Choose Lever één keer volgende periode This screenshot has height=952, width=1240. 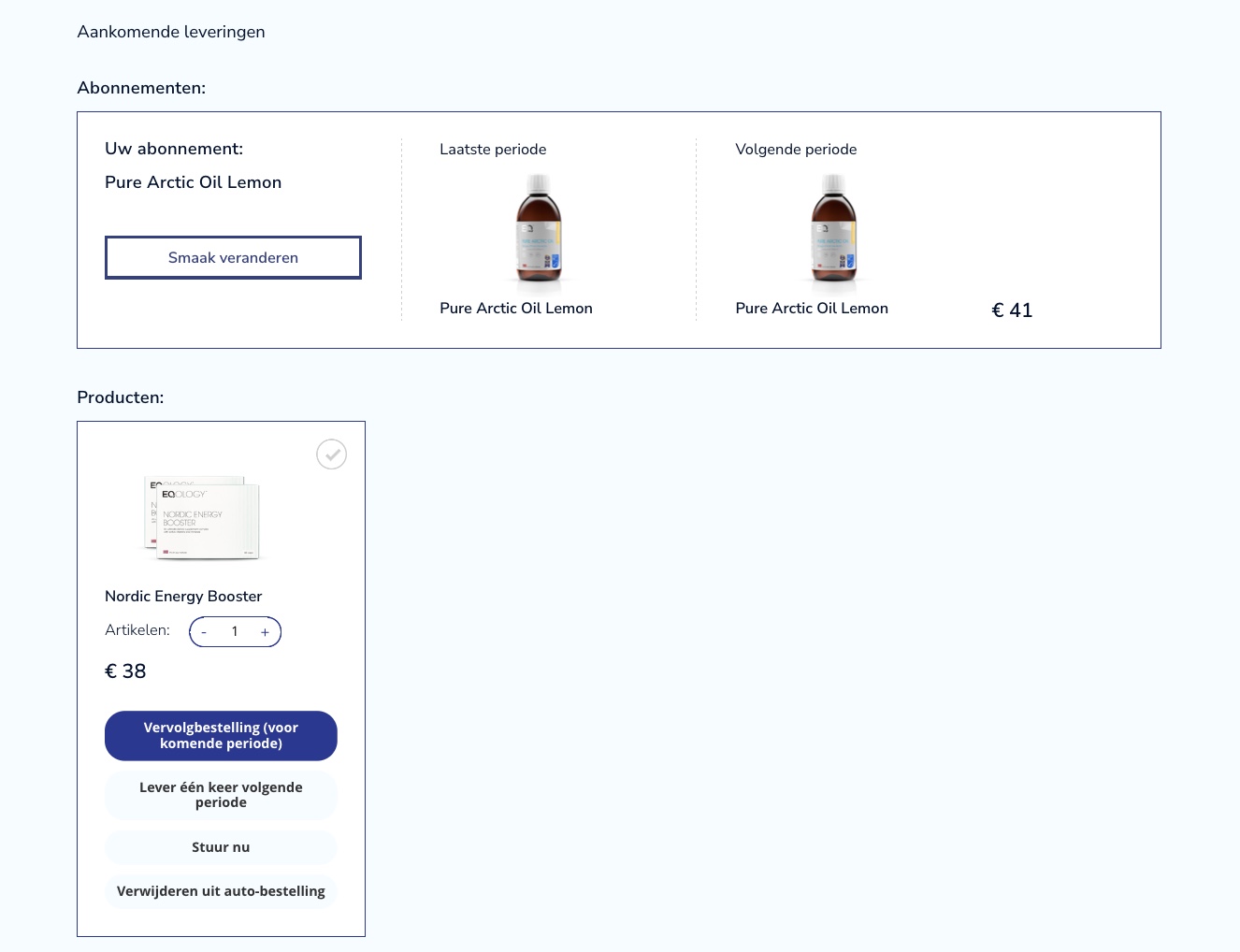click(x=221, y=795)
